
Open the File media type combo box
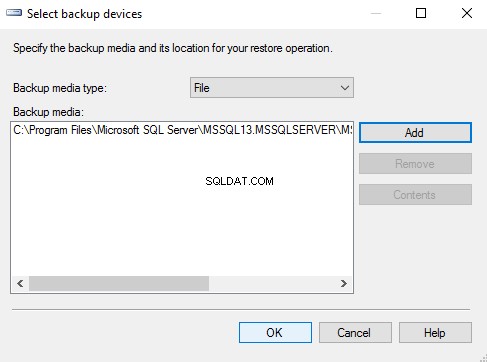272,88
